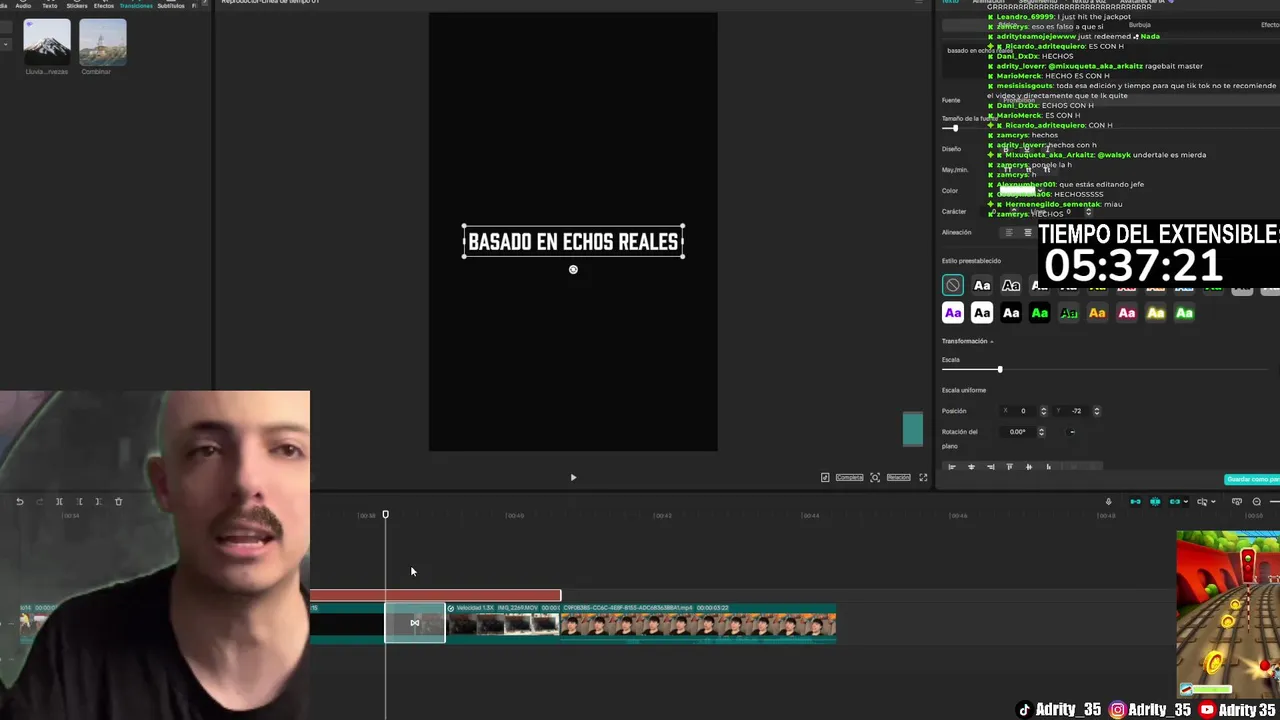Viewport: 1280px width, 720px height.
Task: Open the Stickers tab
Action: click(x=77, y=5)
